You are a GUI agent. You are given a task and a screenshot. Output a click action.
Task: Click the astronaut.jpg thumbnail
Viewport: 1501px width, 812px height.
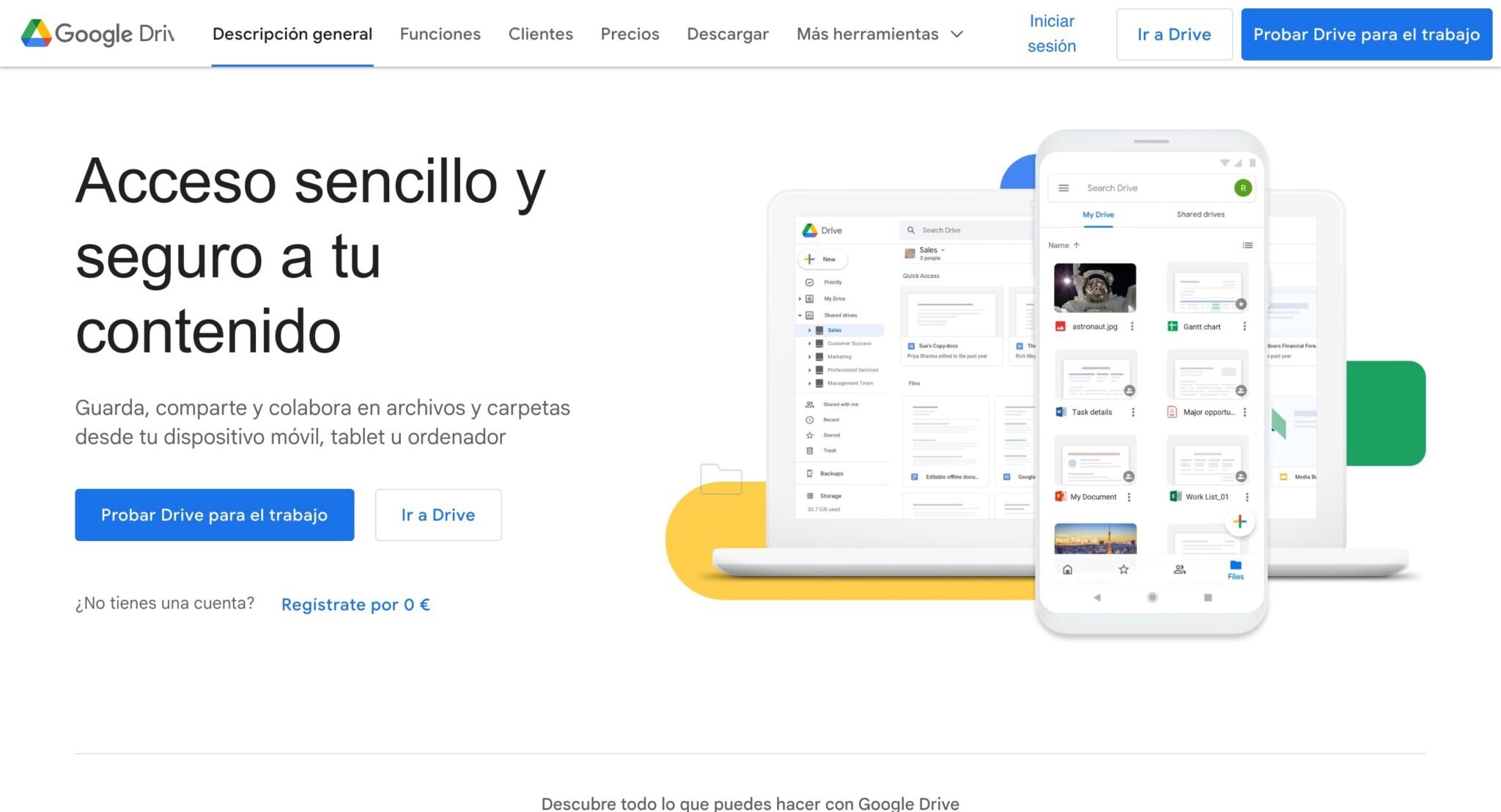[x=1095, y=288]
